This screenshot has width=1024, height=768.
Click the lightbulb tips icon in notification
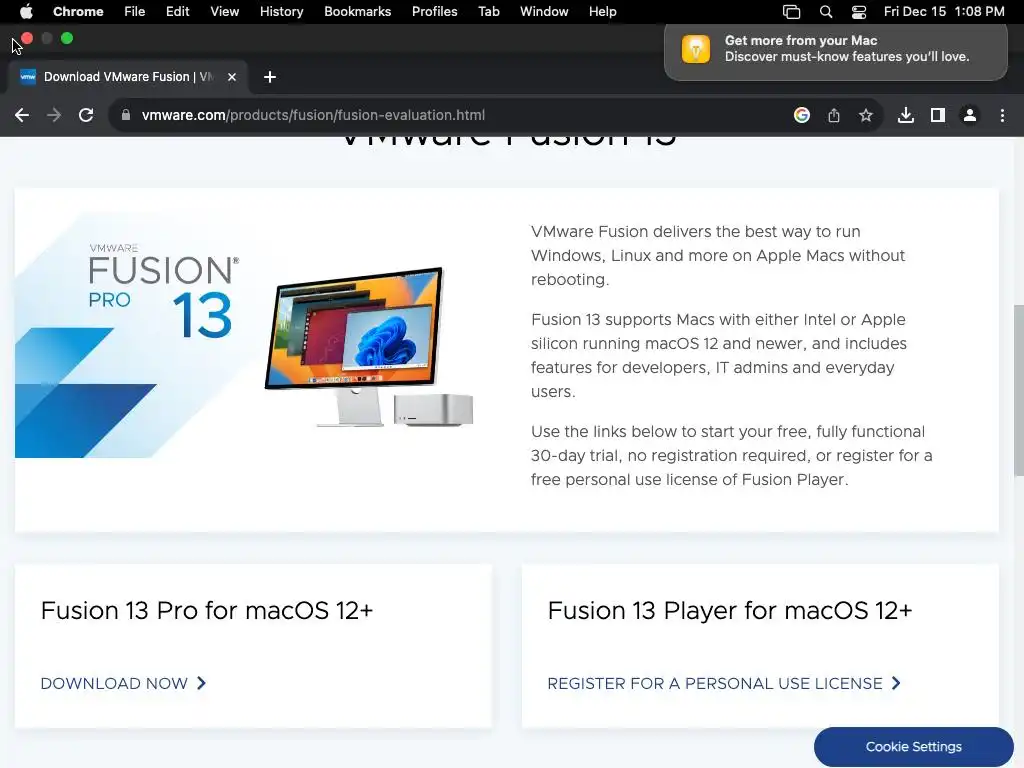pos(696,49)
